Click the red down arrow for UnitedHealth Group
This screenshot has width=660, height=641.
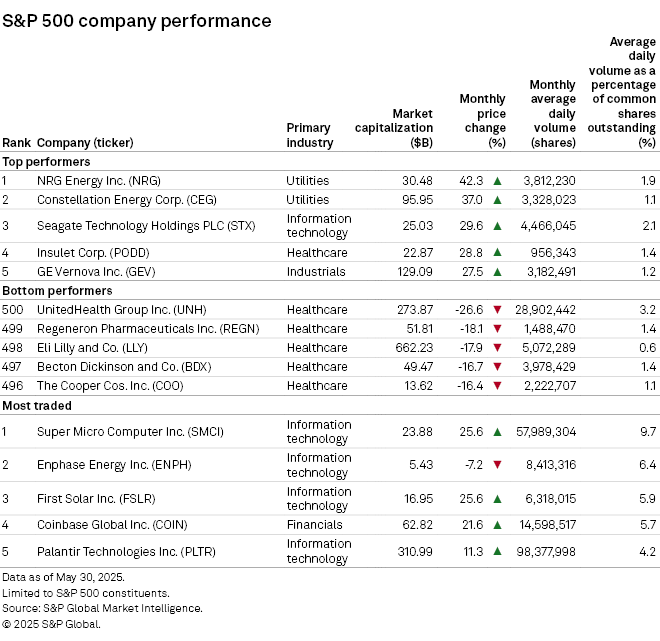496,310
